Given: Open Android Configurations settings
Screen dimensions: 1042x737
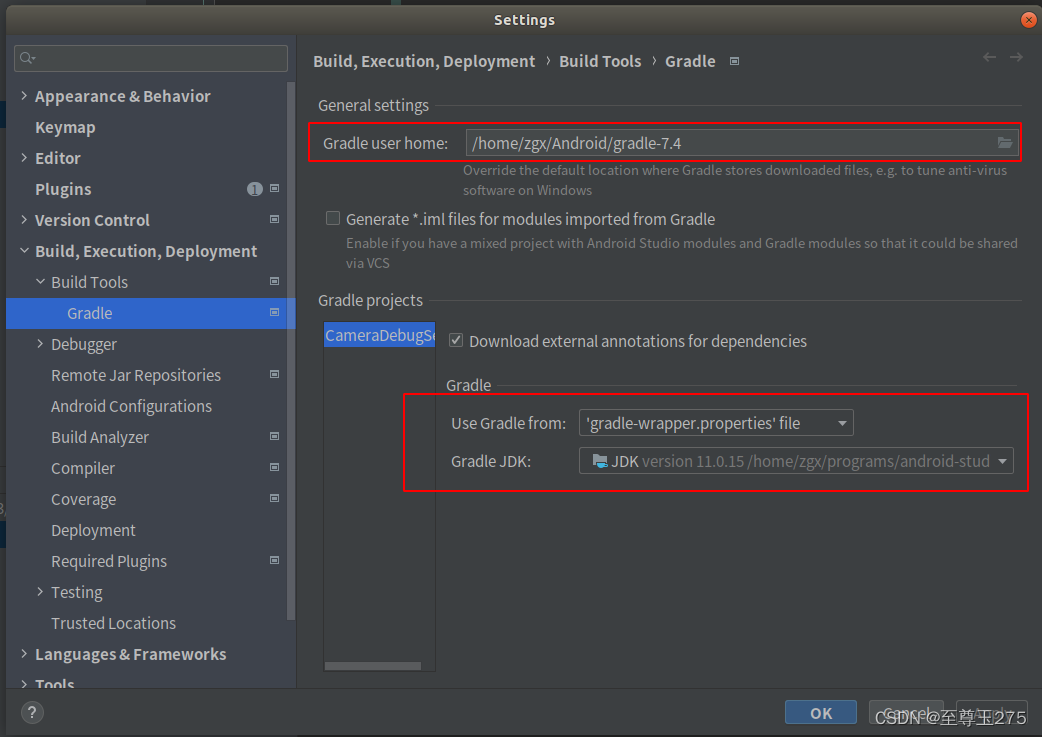Looking at the screenshot, I should 132,406.
